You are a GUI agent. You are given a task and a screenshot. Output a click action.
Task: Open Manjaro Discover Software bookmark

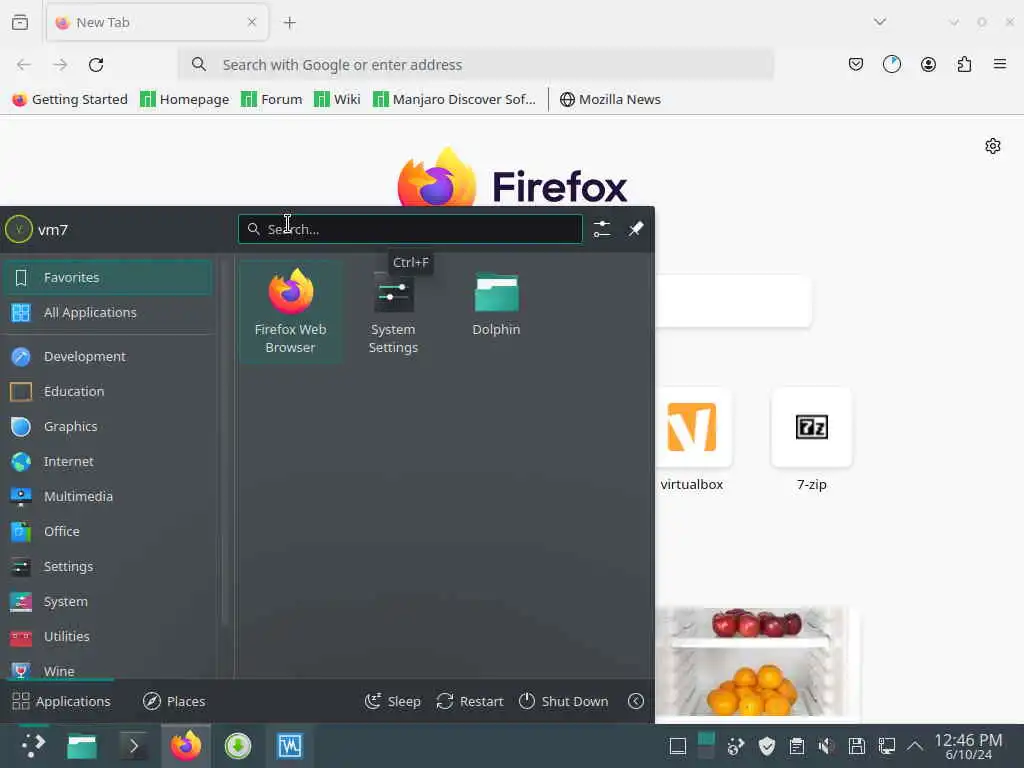coord(454,99)
